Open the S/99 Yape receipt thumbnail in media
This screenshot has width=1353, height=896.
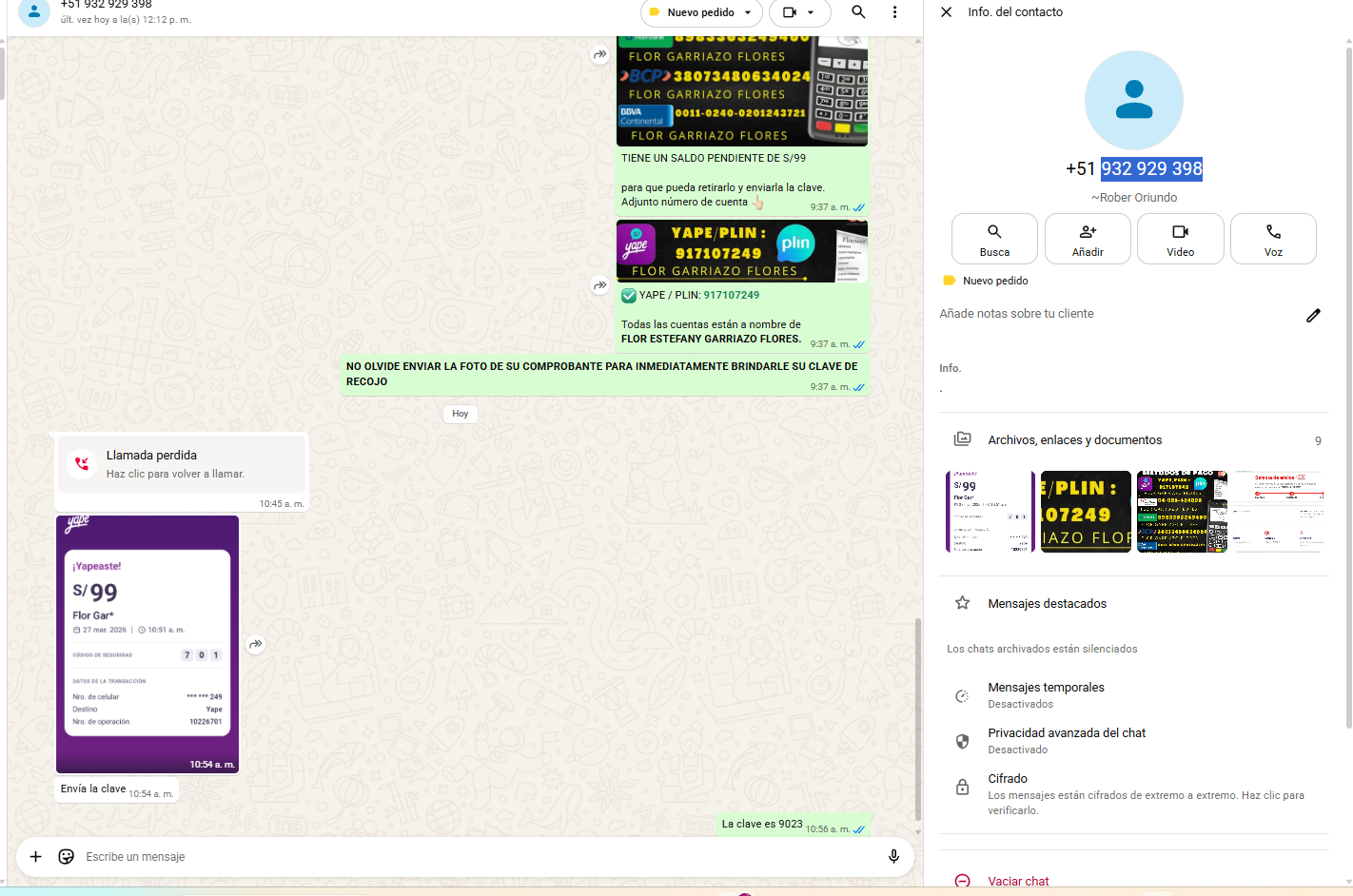click(990, 512)
